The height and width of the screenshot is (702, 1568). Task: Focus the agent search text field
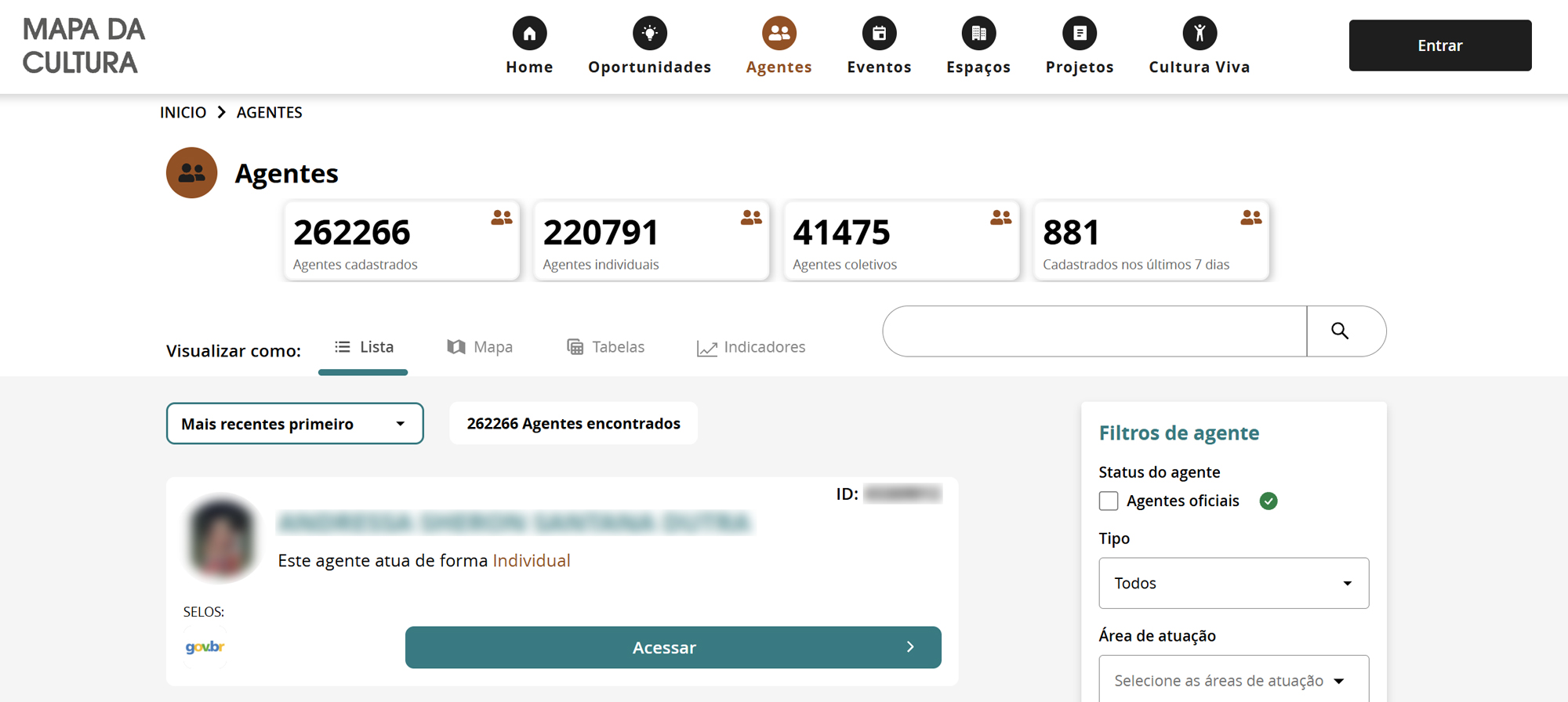pos(1094,331)
